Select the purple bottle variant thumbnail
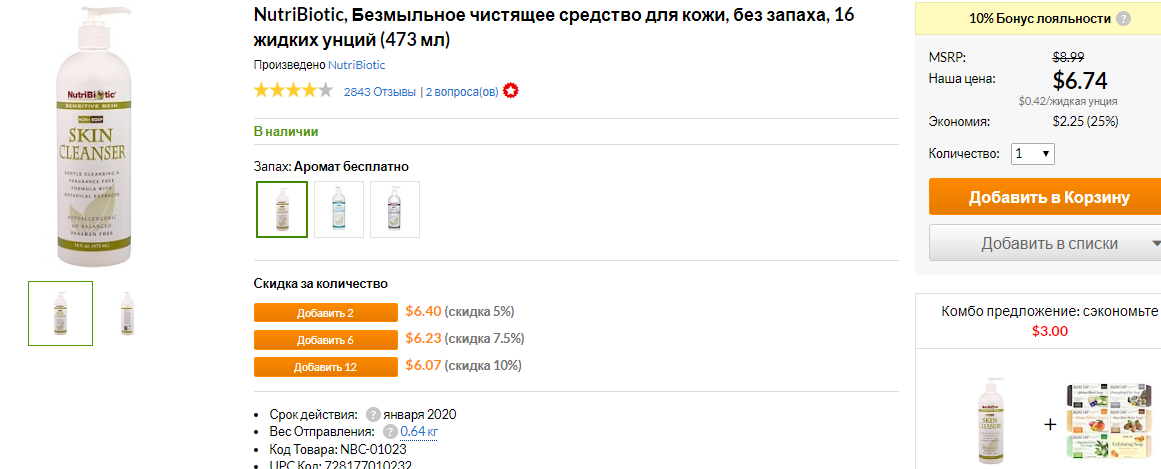 click(x=395, y=210)
